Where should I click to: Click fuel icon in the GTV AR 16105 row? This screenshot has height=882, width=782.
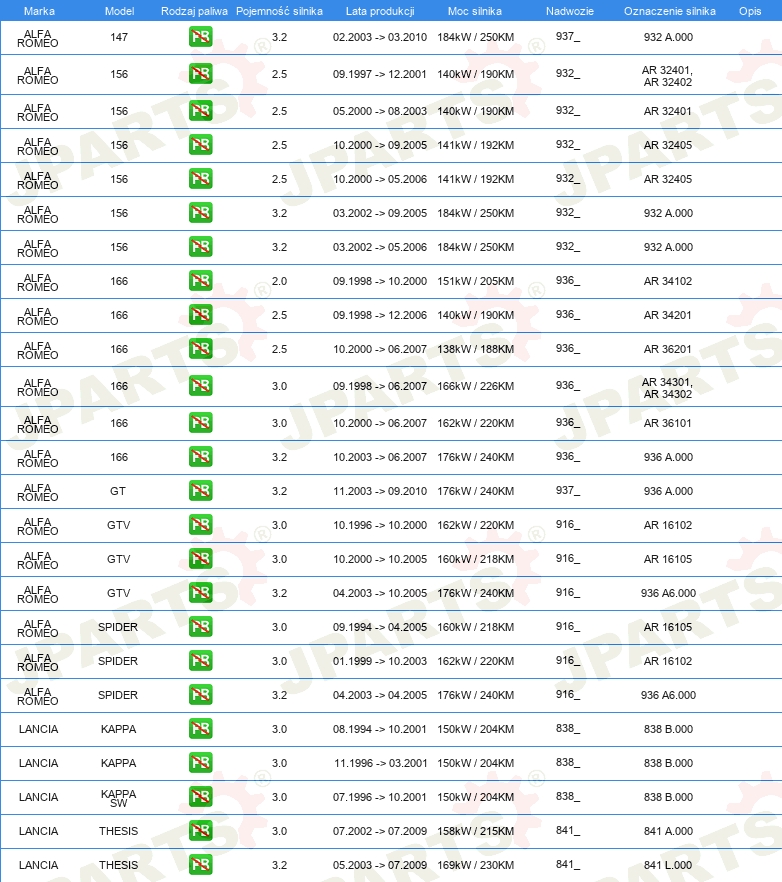(201, 559)
